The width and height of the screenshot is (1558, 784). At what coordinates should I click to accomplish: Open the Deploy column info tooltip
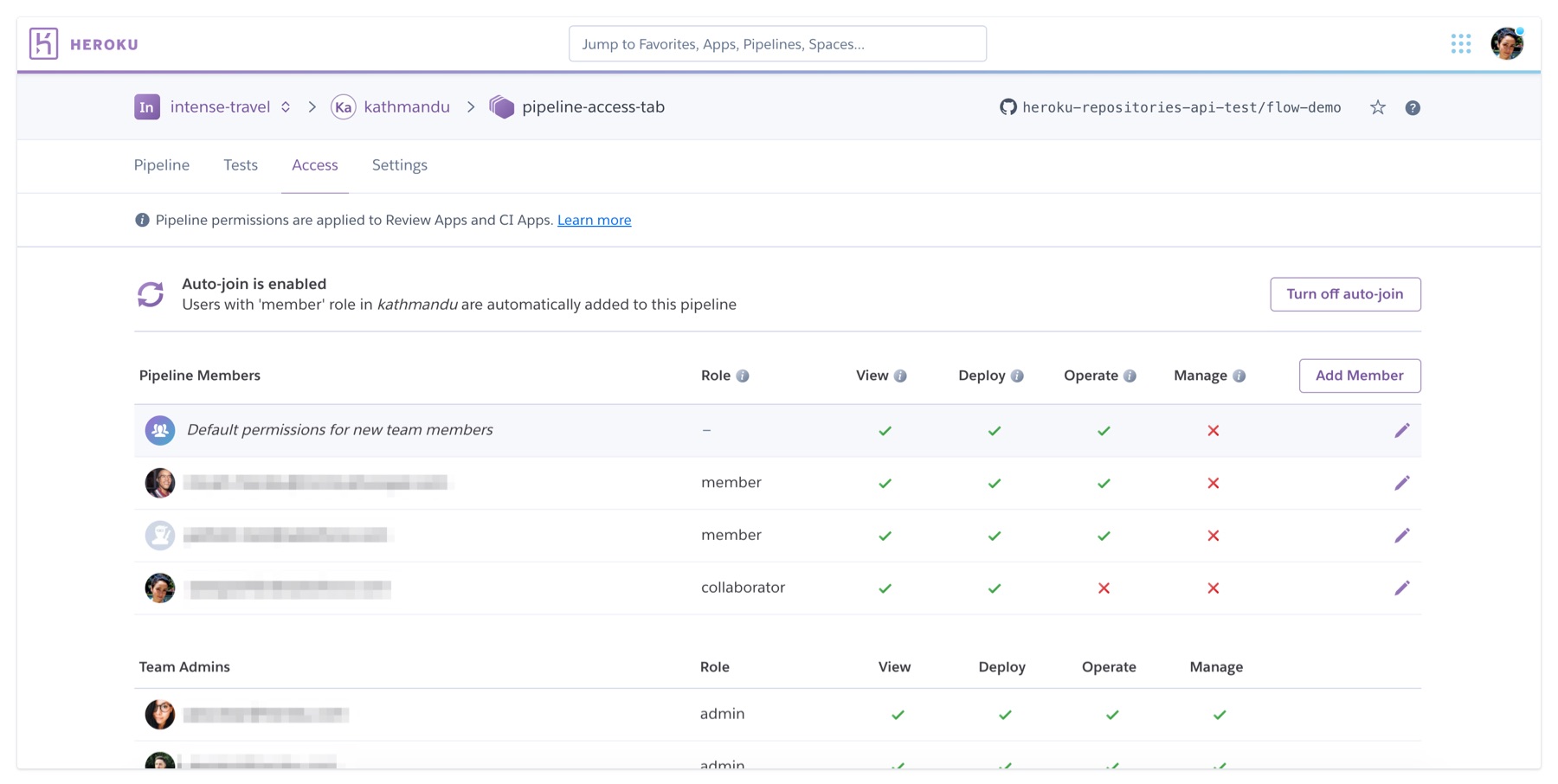click(x=1018, y=376)
